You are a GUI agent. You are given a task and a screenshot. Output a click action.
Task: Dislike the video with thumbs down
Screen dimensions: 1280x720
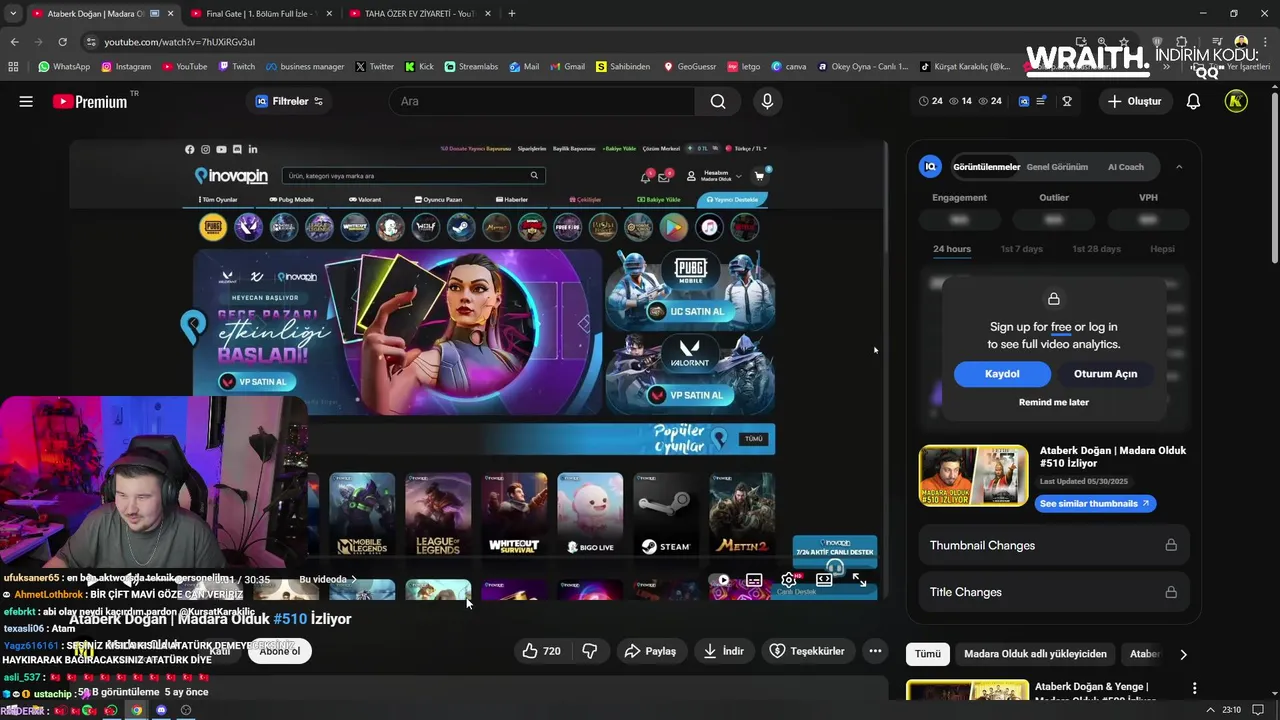tap(590, 651)
